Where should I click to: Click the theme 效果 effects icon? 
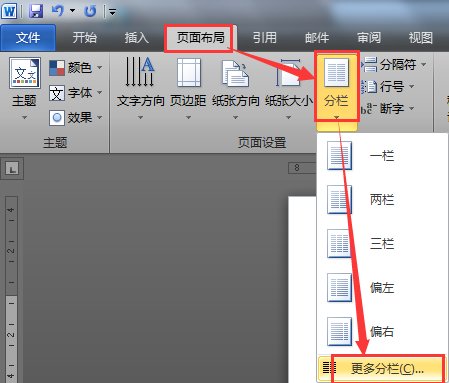coord(57,118)
